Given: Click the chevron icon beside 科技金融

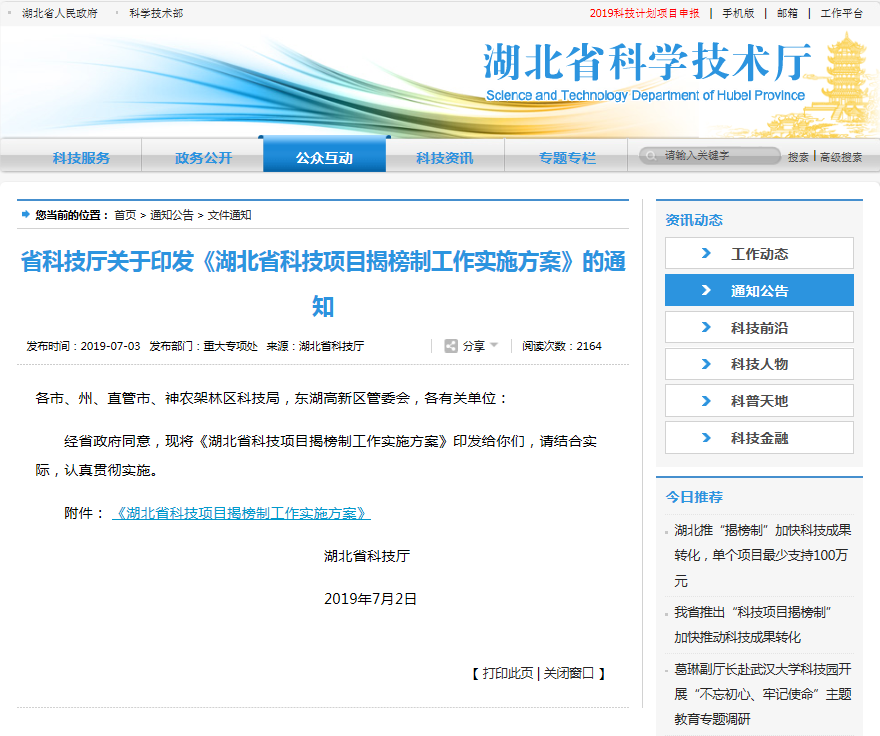Looking at the screenshot, I should [x=707, y=438].
